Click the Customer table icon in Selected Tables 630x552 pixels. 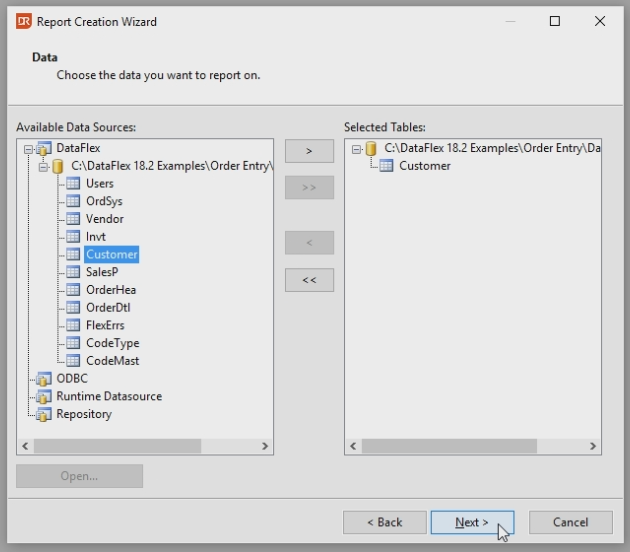pyautogui.click(x=386, y=166)
